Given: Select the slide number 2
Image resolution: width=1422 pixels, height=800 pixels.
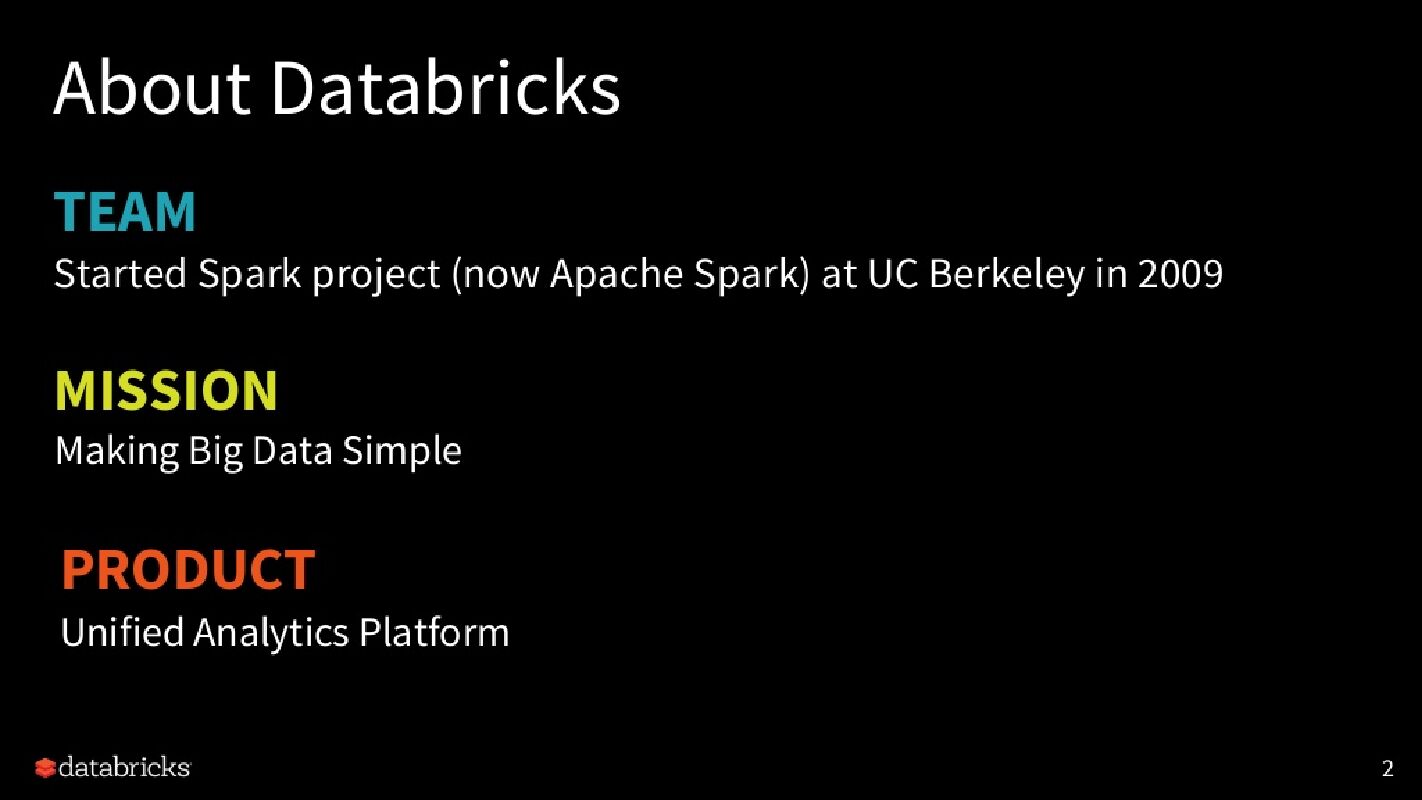Looking at the screenshot, I should [x=1387, y=769].
